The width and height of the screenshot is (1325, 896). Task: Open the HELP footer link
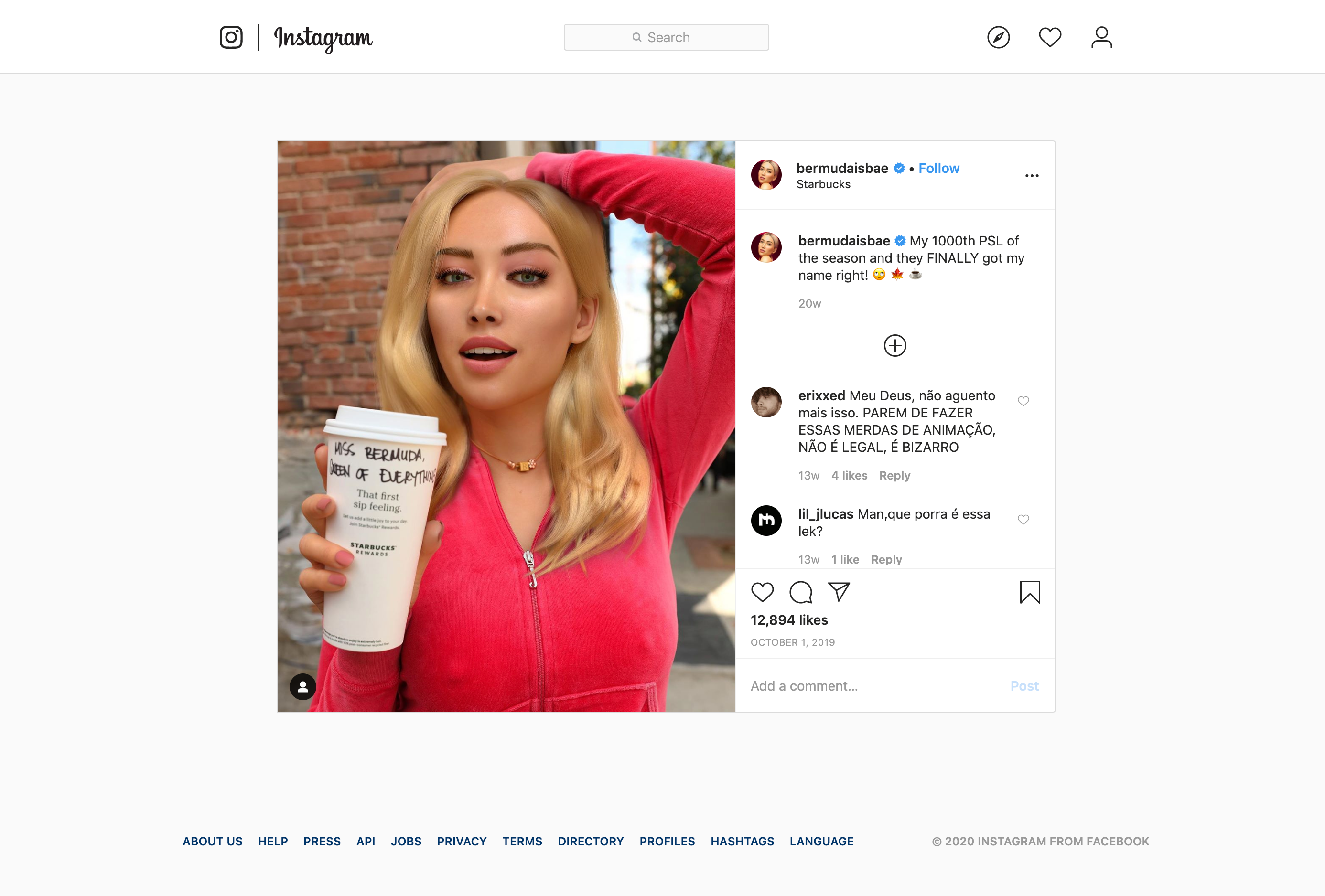[x=272, y=841]
